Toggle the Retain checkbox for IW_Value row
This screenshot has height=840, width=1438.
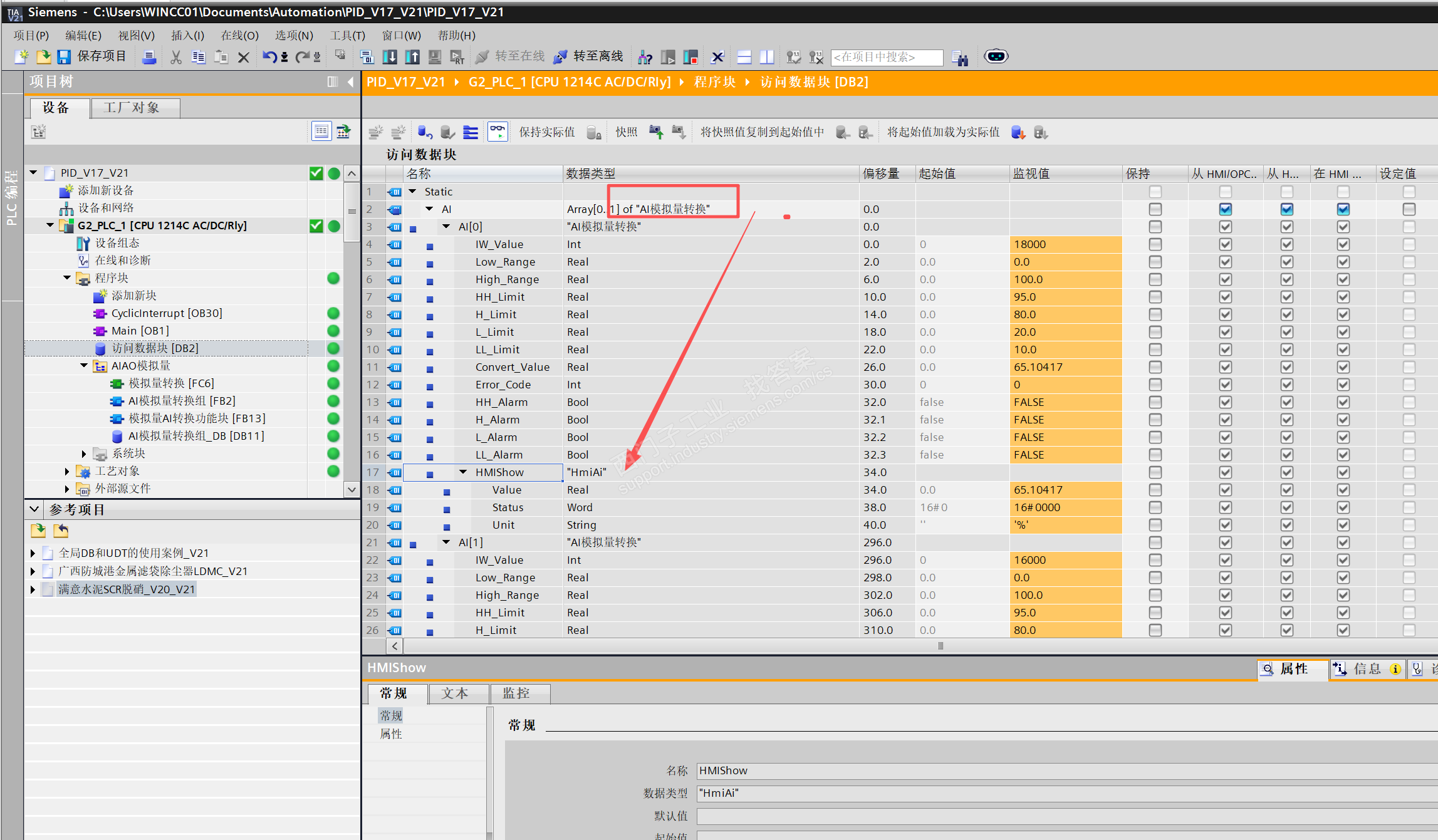1155,244
